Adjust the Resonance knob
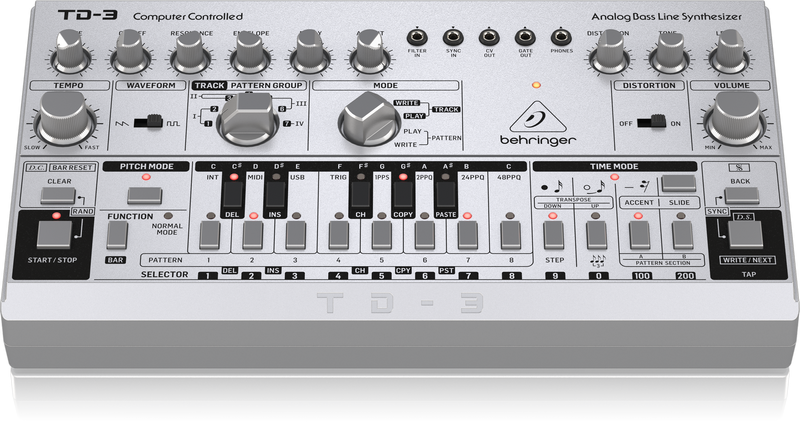The image size is (800, 422). tap(192, 52)
